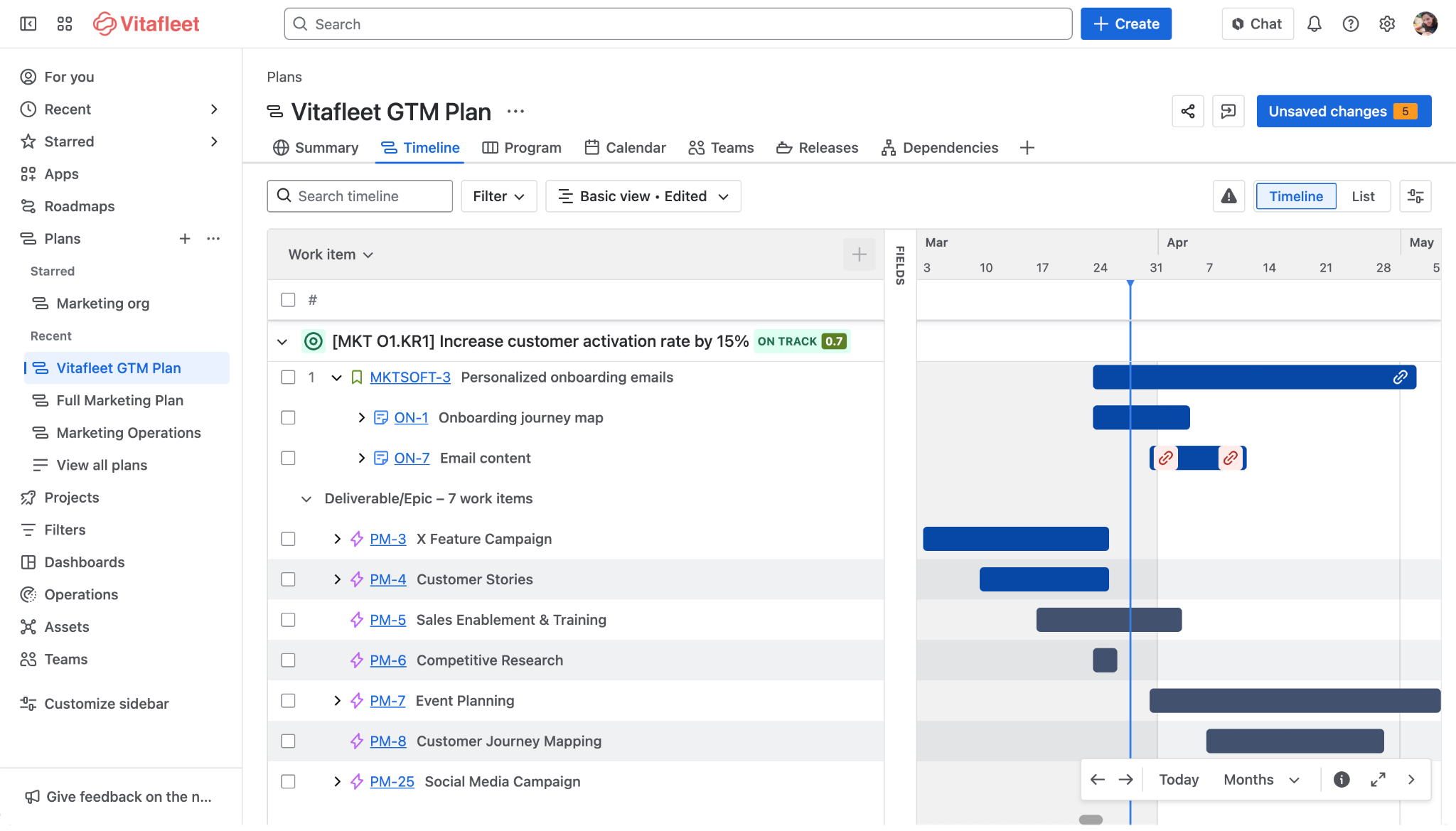Open view settings sliders icon
Image resolution: width=1456 pixels, height=831 pixels.
pos(1415,196)
